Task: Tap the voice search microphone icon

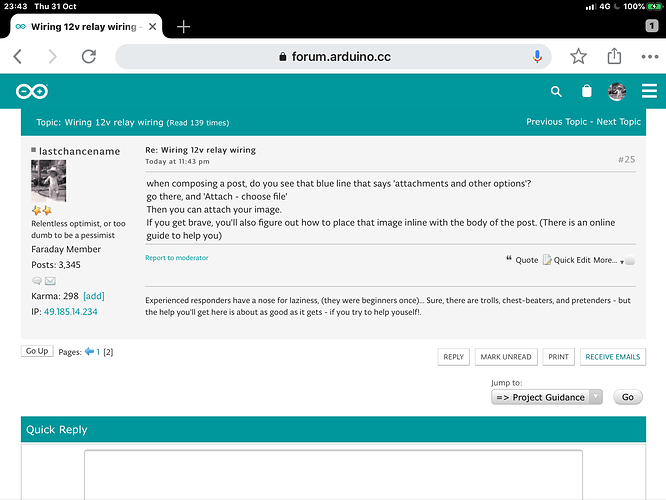Action: 537,56
